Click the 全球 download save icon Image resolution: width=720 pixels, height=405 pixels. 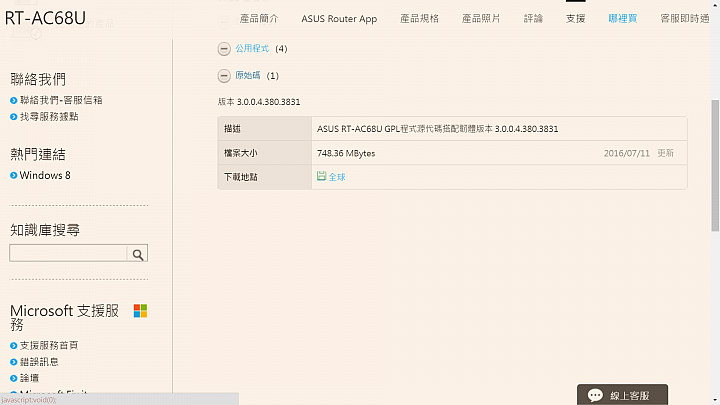tap(321, 176)
